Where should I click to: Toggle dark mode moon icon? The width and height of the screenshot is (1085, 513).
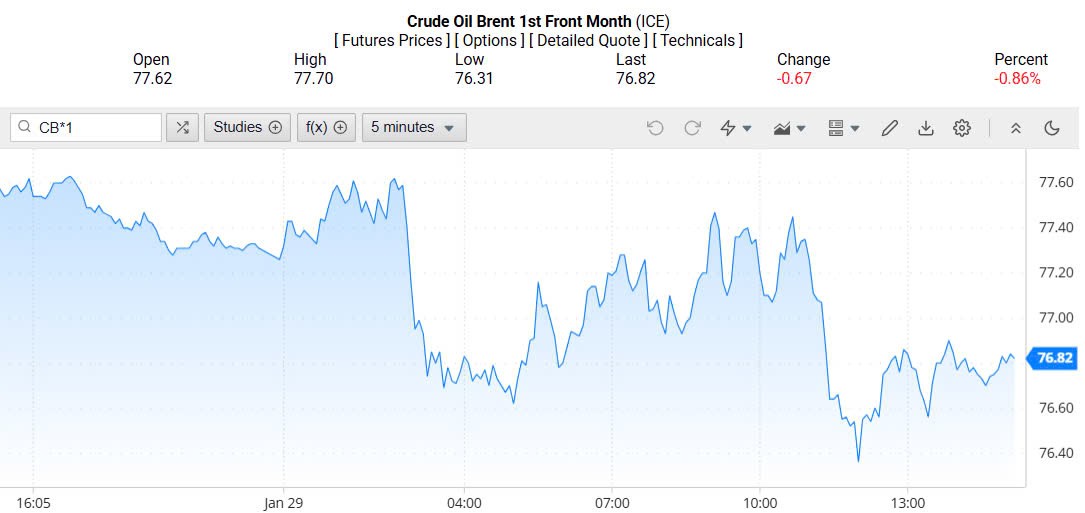[1051, 128]
